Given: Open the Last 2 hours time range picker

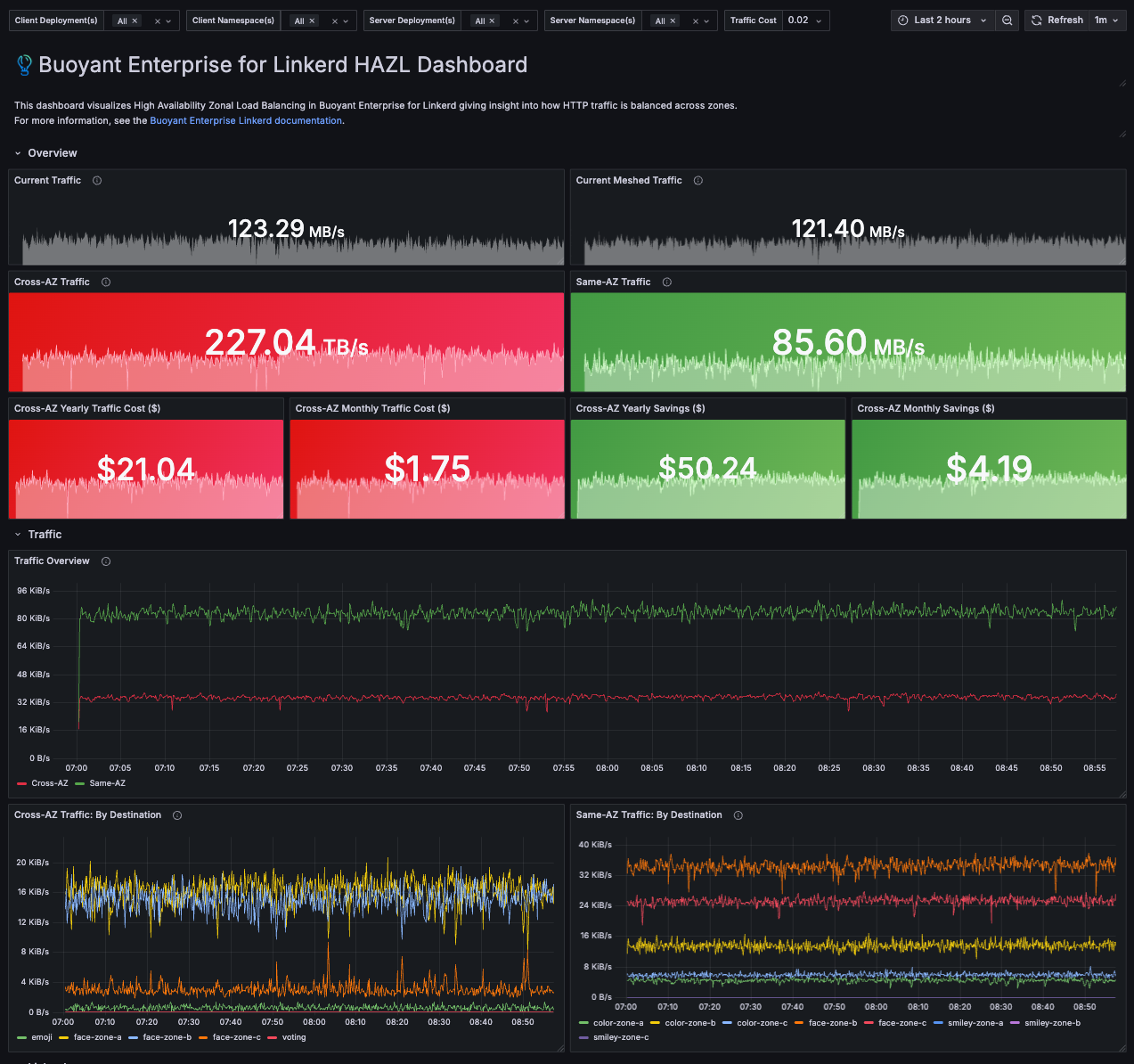Looking at the screenshot, I should [942, 20].
